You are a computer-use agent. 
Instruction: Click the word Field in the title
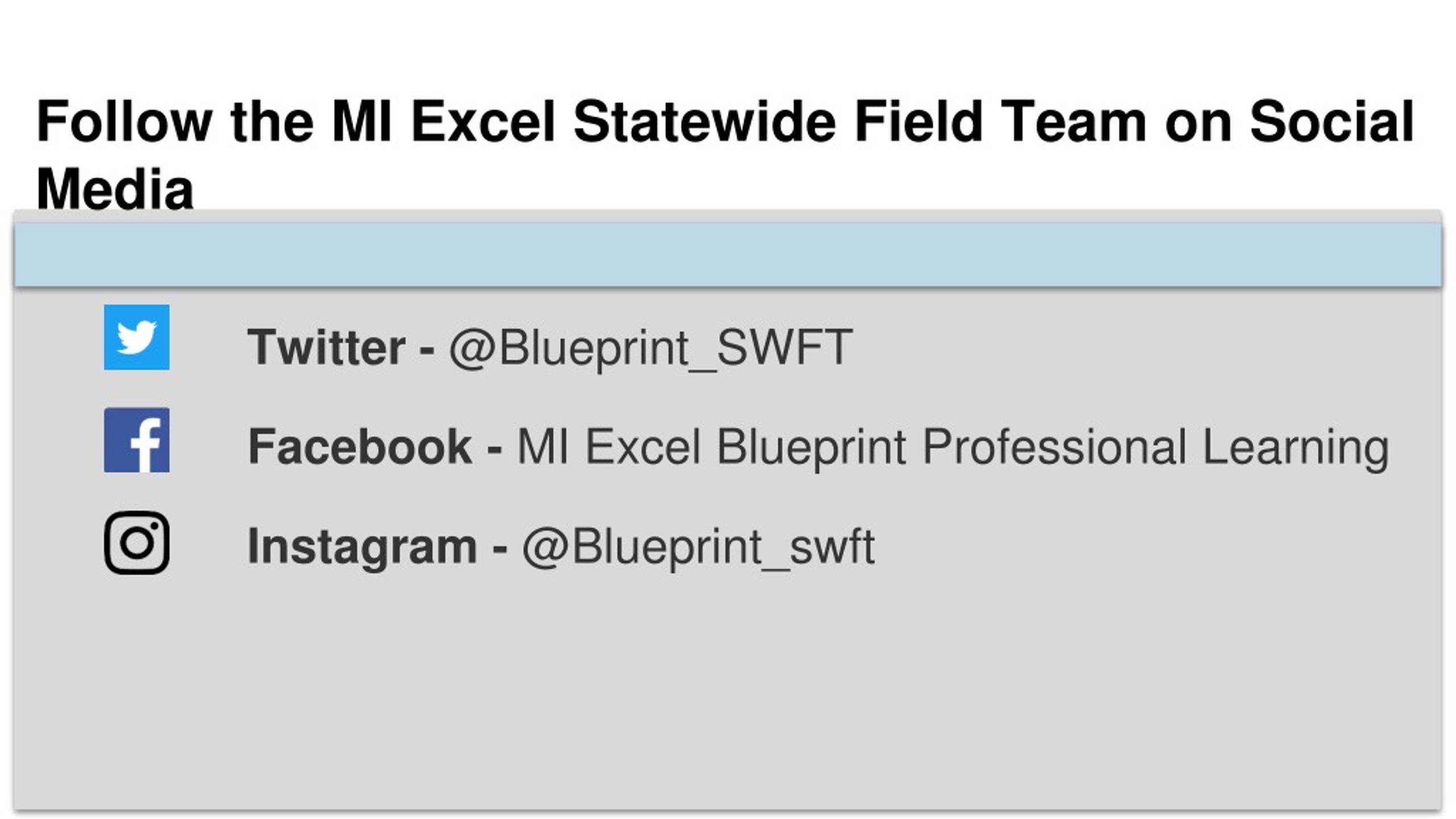click(x=919, y=122)
